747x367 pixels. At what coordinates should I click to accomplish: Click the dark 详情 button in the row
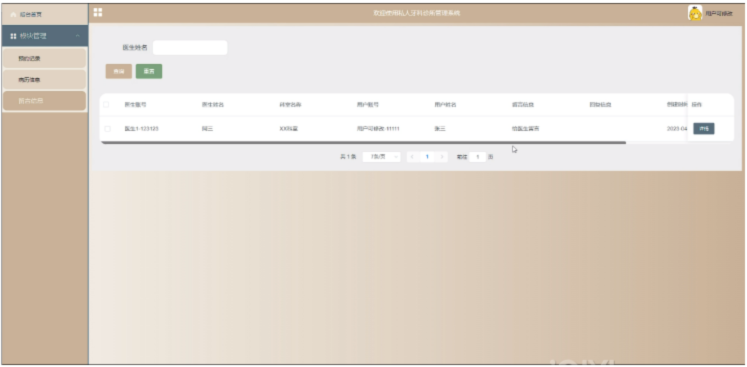click(x=704, y=129)
